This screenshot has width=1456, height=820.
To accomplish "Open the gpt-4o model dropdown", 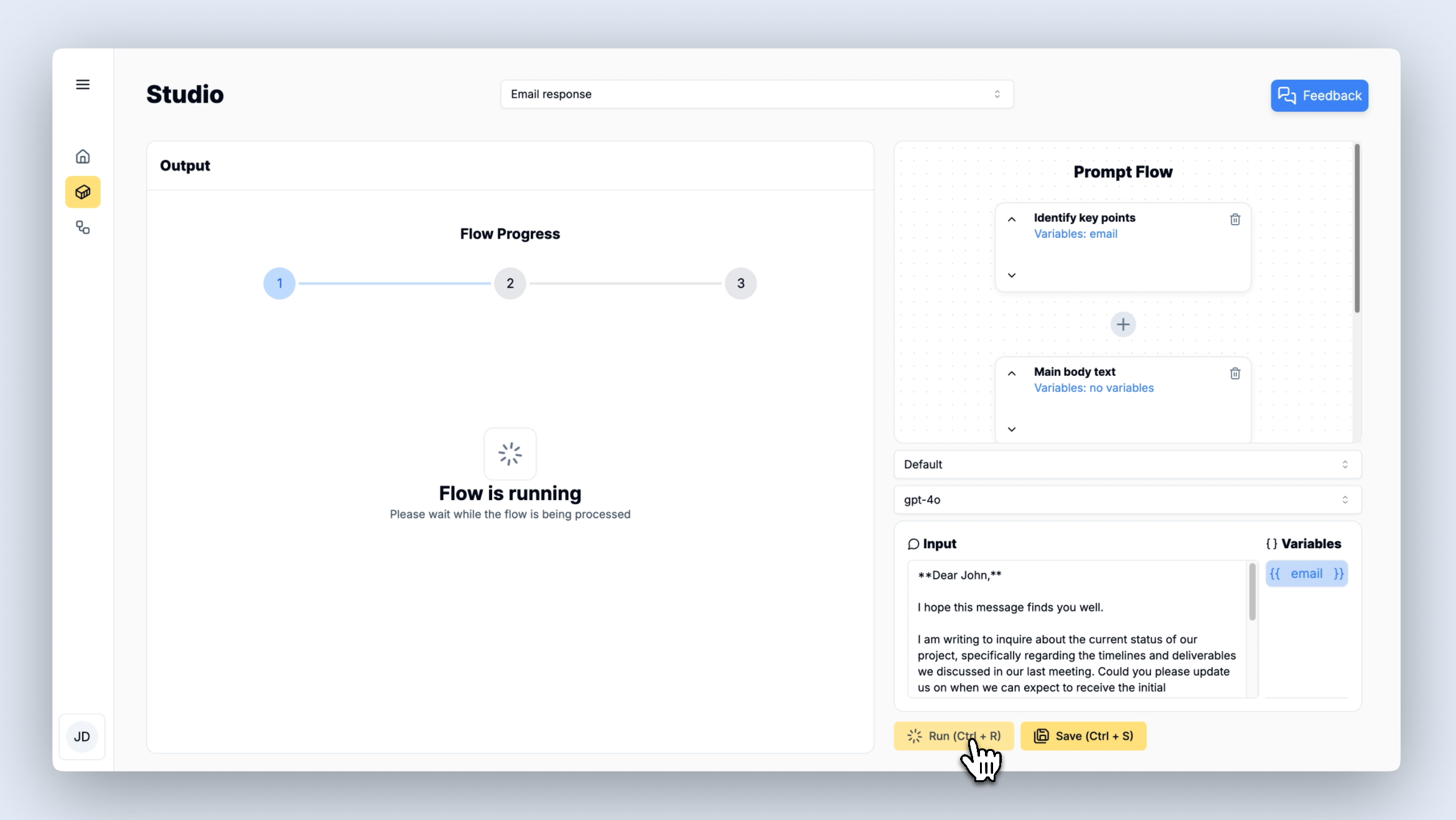I will tap(1127, 500).
